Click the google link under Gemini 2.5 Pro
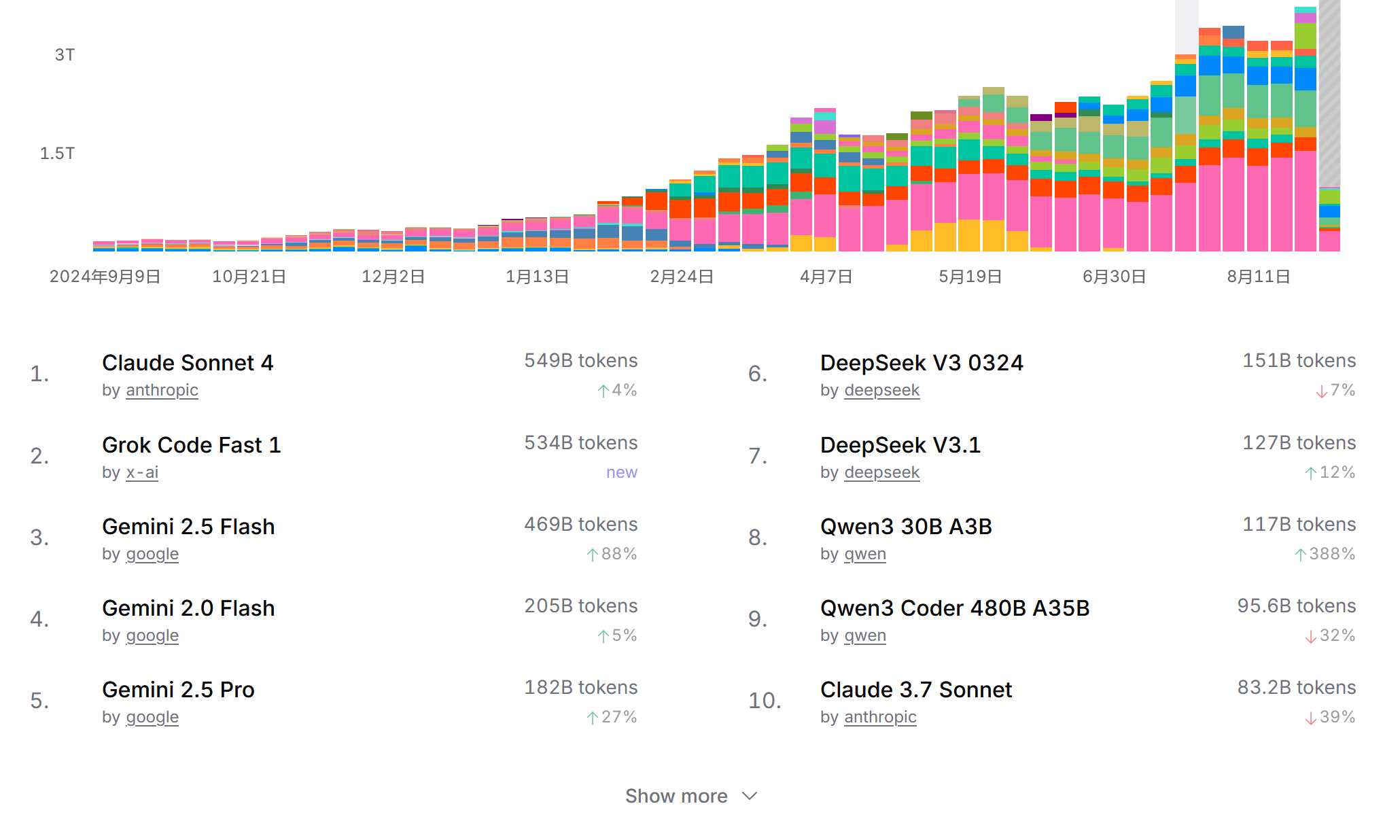Screen dimensions: 1400x840 152,717
